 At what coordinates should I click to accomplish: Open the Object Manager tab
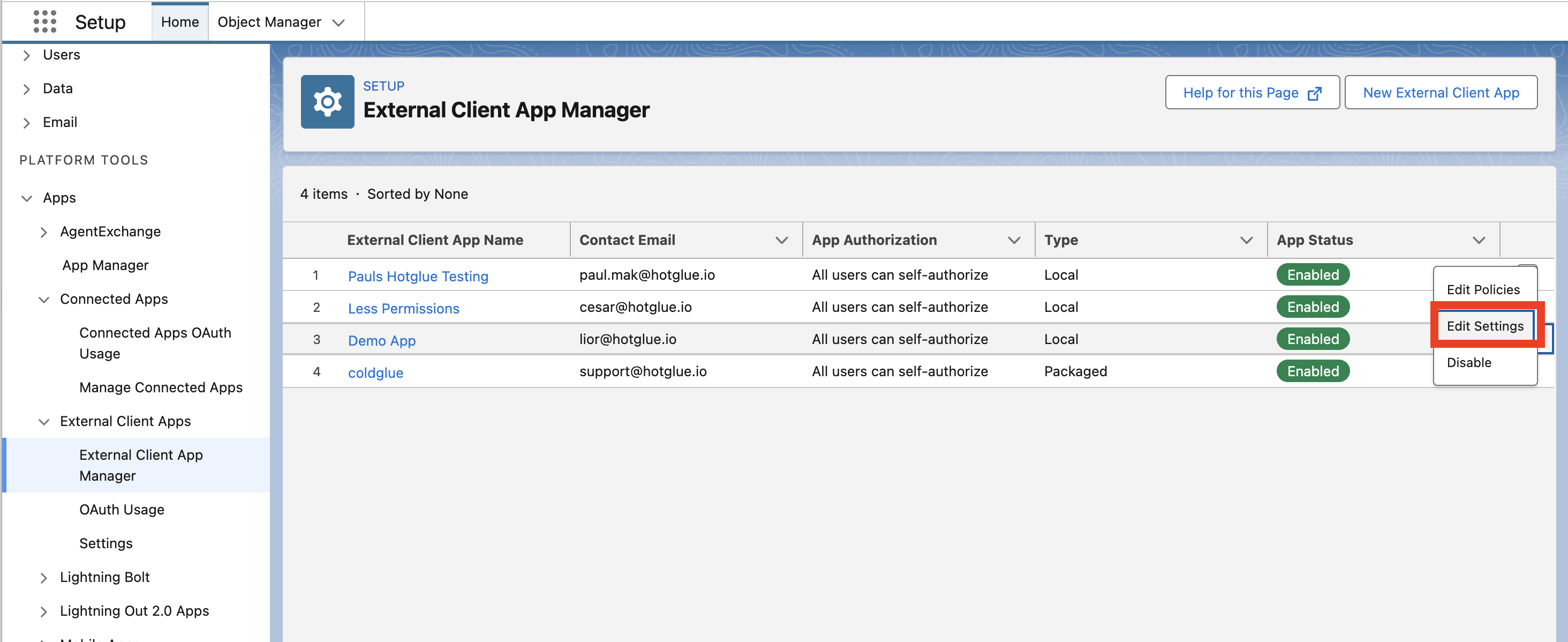(x=269, y=22)
